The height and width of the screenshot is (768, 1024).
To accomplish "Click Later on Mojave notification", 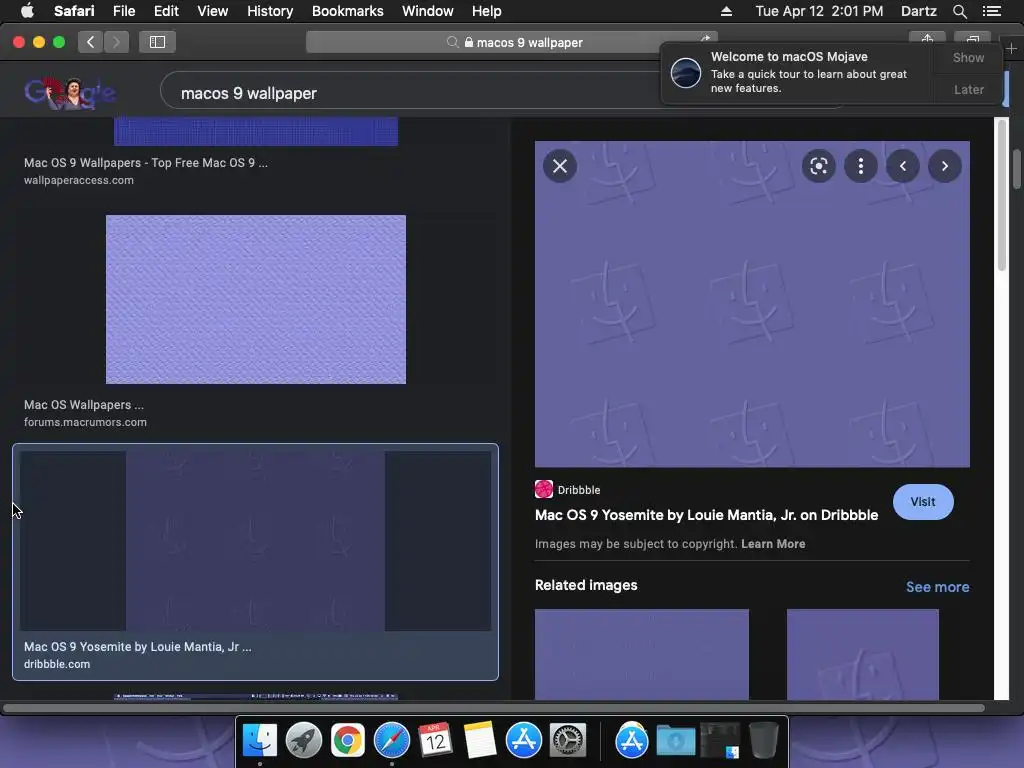I will [x=968, y=89].
